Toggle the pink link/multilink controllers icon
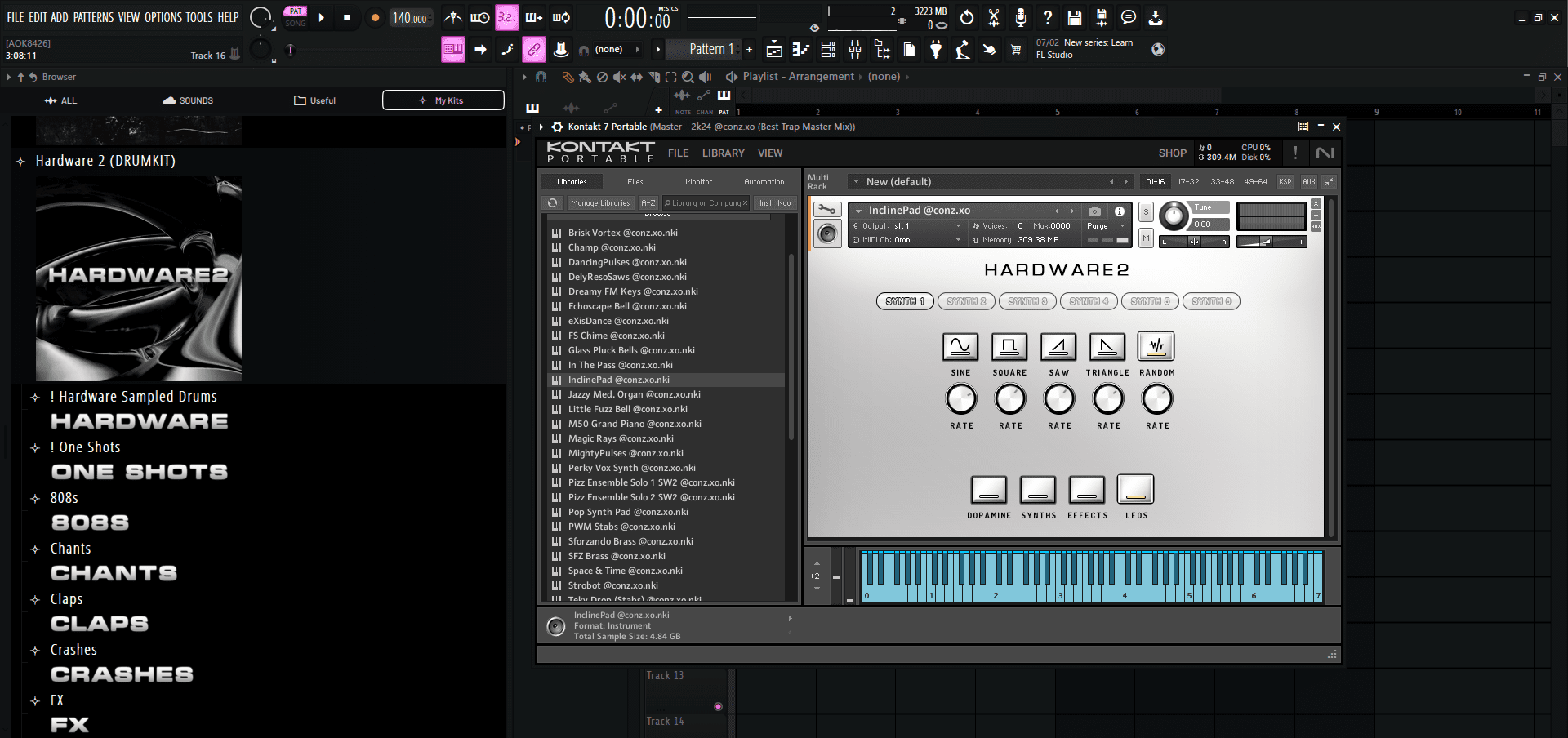Viewport: 1568px width, 738px height. pyautogui.click(x=533, y=50)
